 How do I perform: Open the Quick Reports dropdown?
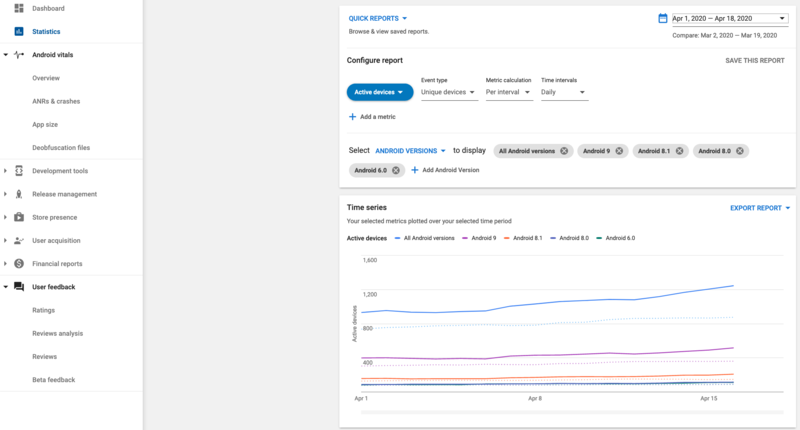(x=378, y=18)
